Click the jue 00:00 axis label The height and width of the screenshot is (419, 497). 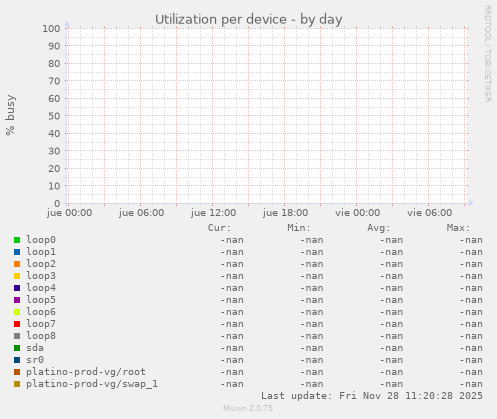(x=69, y=213)
